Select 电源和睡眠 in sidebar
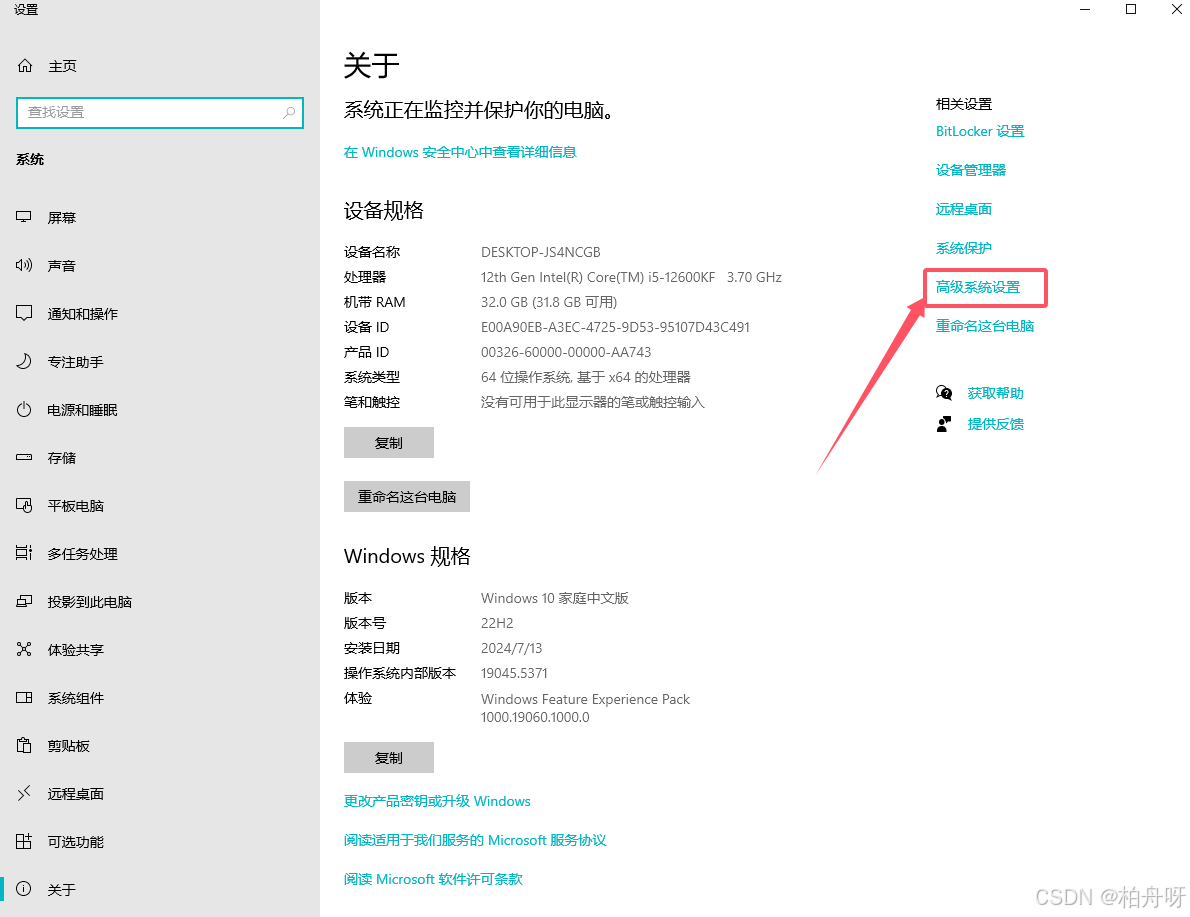 83,410
